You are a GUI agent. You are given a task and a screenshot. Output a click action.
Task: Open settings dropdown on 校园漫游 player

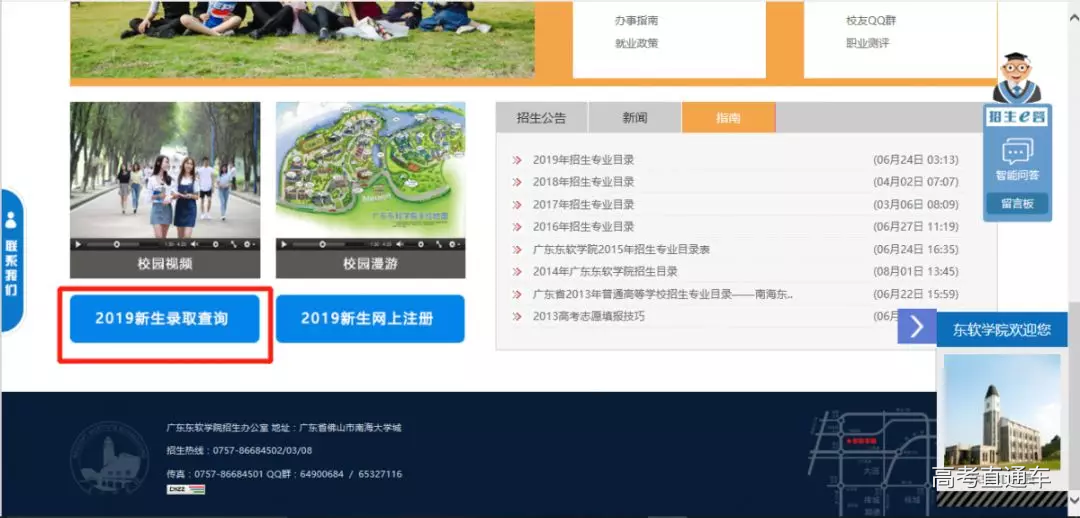[x=455, y=244]
